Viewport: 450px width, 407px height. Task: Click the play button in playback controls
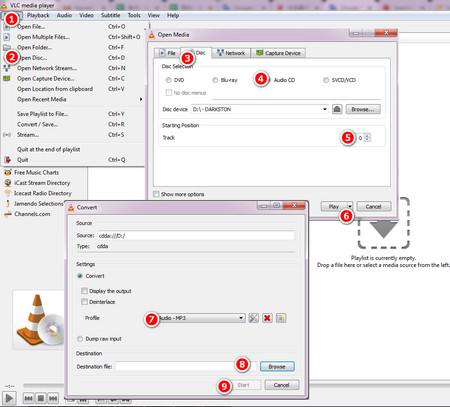pyautogui.click(x=9, y=398)
